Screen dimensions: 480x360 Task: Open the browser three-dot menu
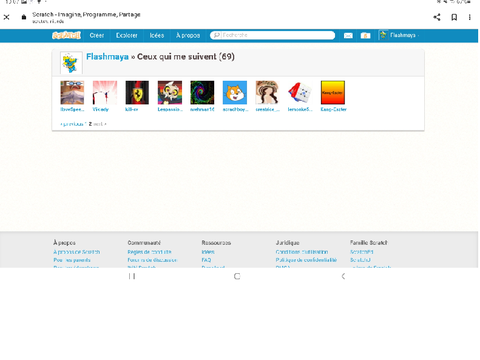[x=470, y=17]
